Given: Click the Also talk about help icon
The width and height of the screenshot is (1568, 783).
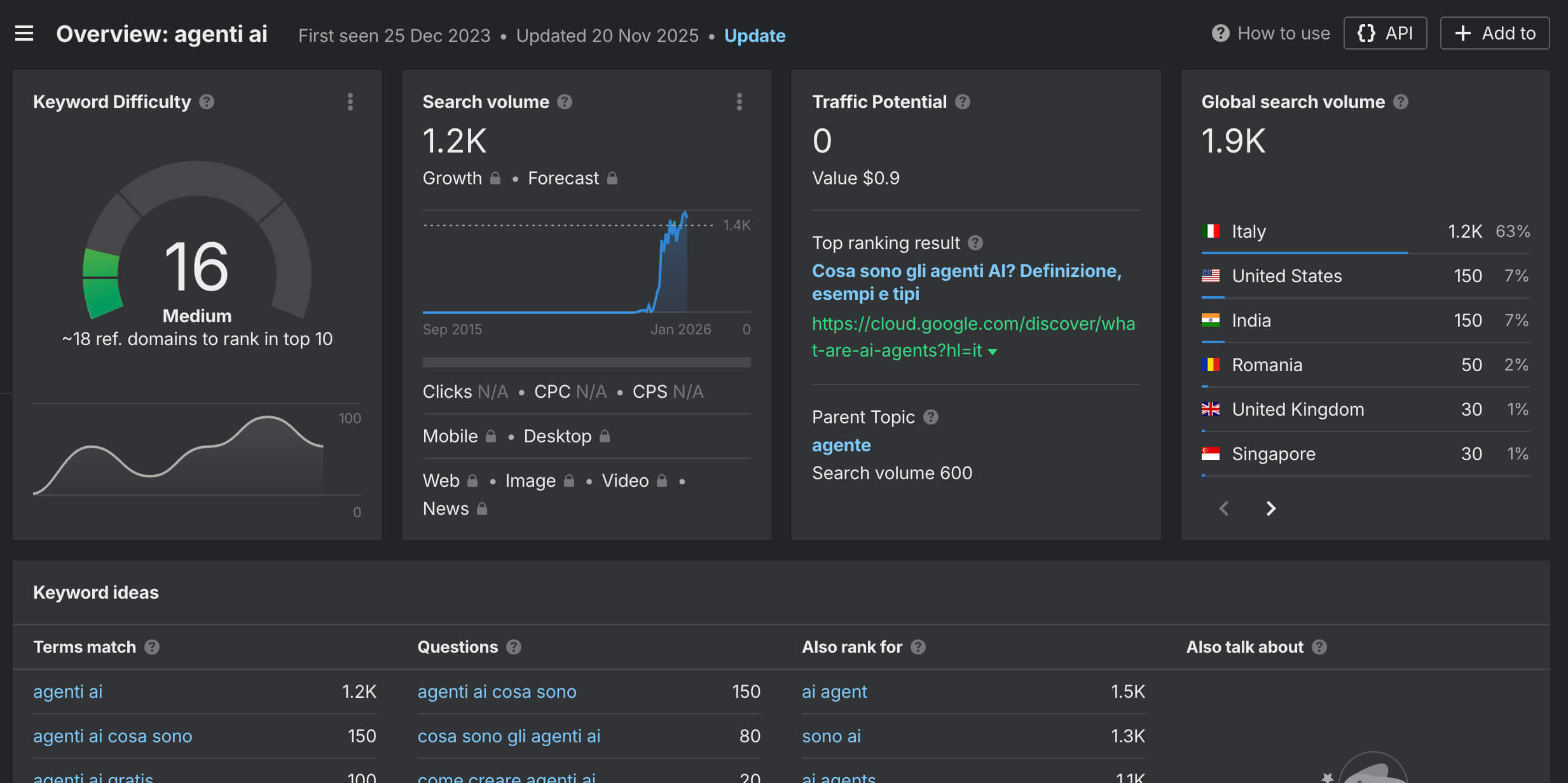Looking at the screenshot, I should (x=1319, y=647).
